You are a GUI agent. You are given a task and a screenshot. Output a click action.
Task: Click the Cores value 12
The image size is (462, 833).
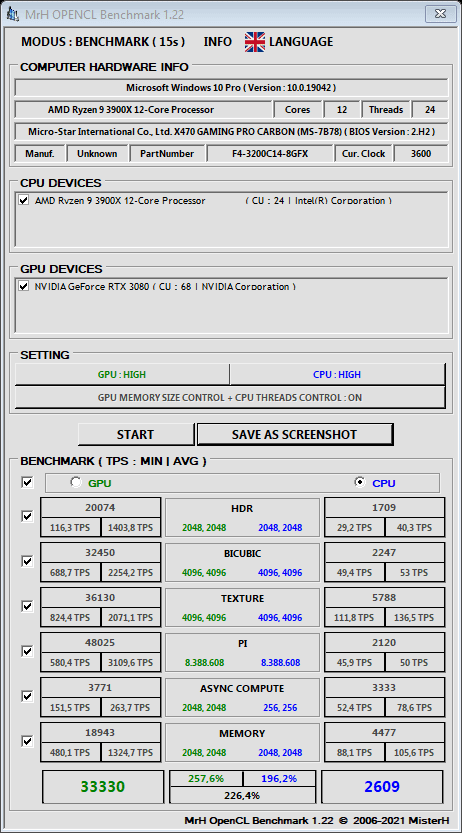click(342, 110)
